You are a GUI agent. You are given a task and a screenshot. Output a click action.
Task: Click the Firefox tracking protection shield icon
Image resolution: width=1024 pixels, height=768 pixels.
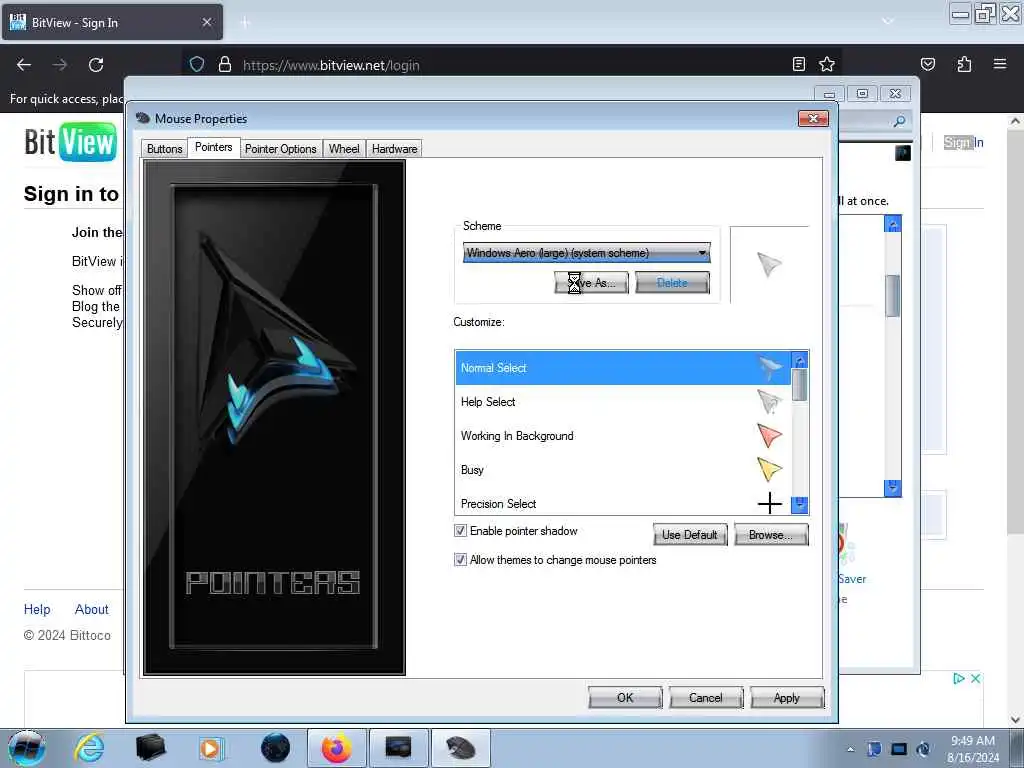point(197,64)
